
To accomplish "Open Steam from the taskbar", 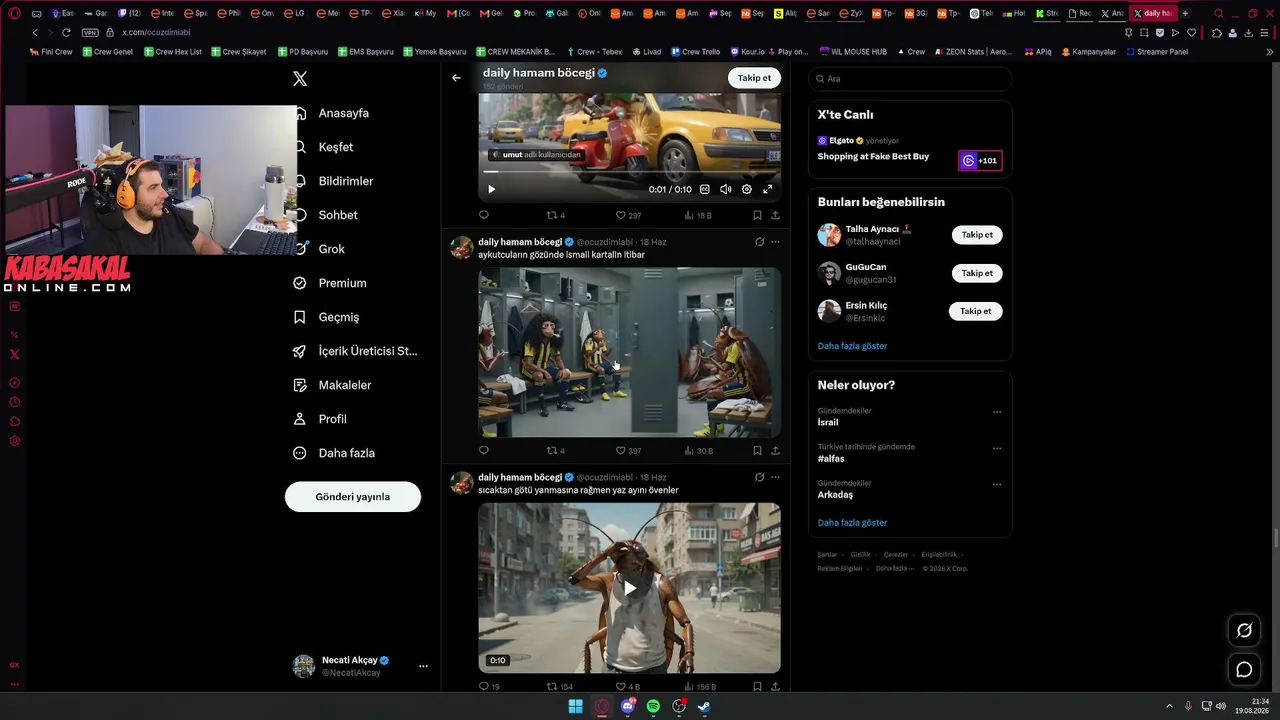I will 704,707.
